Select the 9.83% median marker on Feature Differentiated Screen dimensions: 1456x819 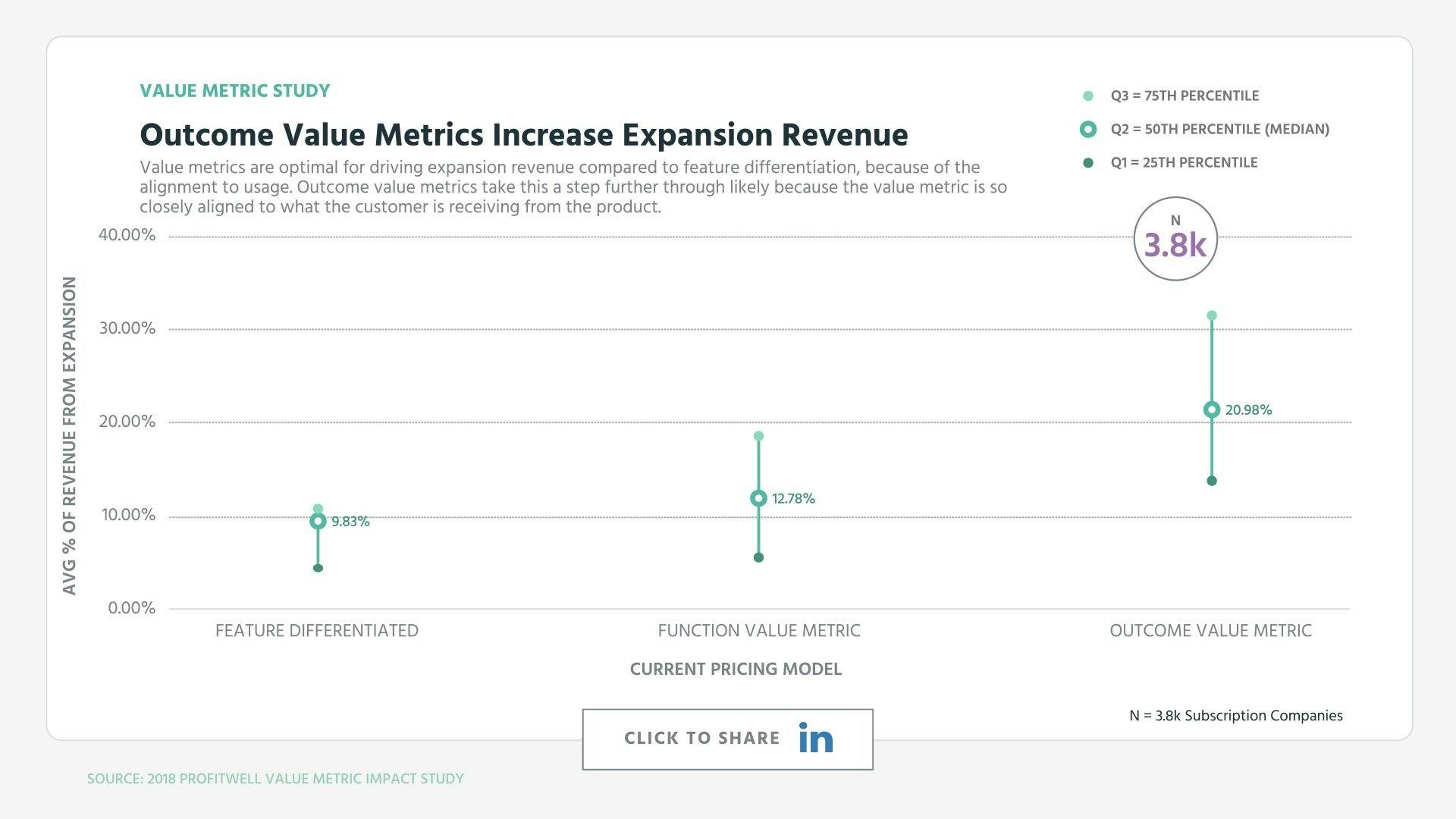tap(318, 521)
